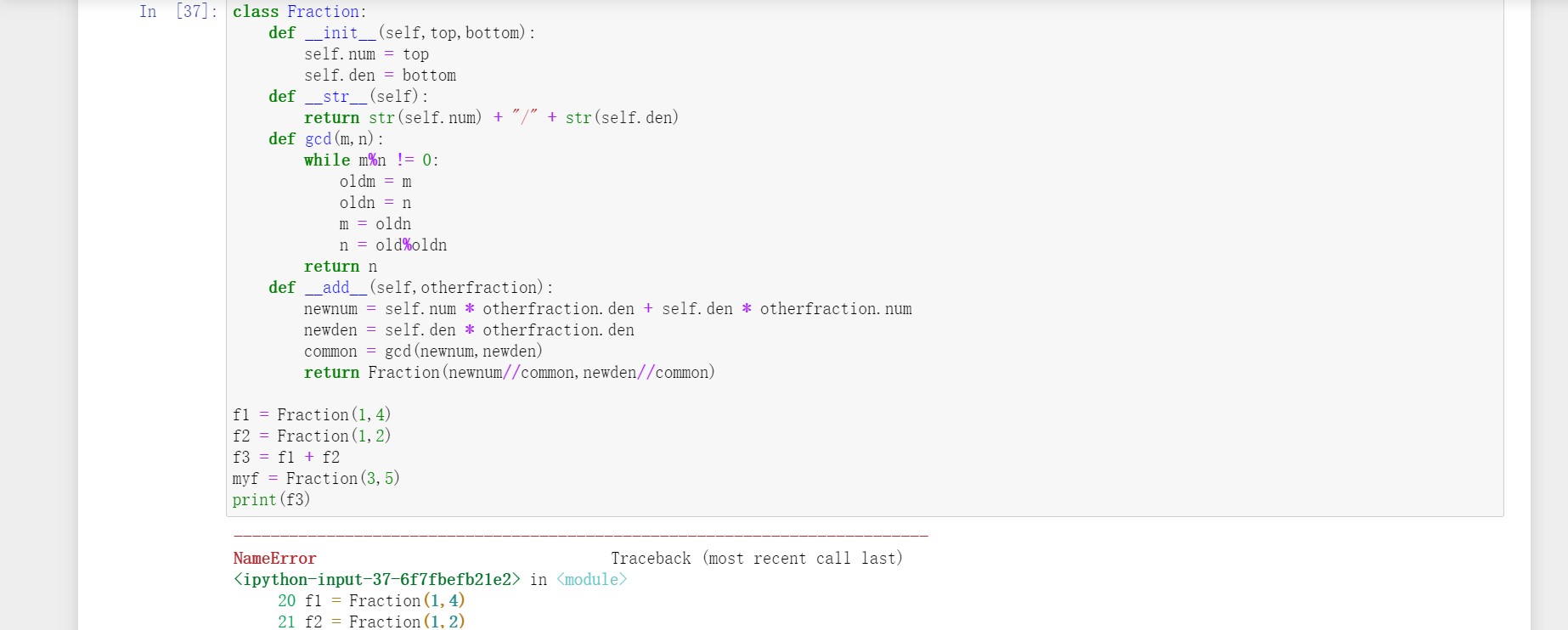The image size is (1568, 630).
Task: Click the red NameError text in output
Action: click(275, 559)
